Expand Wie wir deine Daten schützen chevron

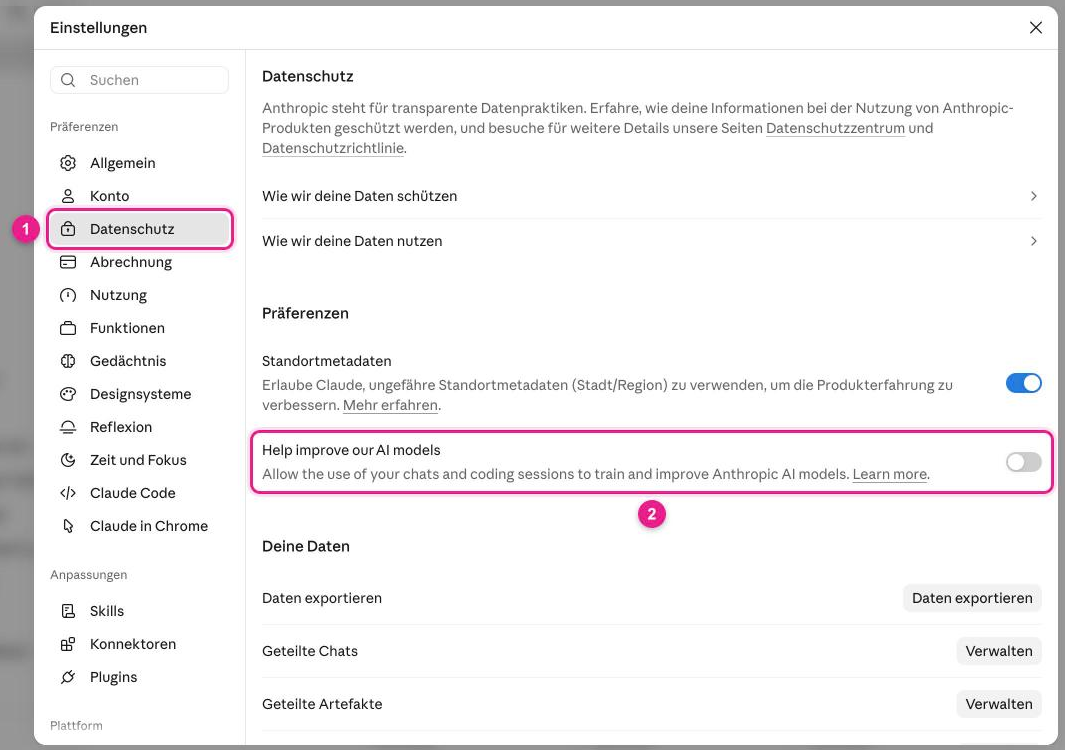tap(1033, 196)
